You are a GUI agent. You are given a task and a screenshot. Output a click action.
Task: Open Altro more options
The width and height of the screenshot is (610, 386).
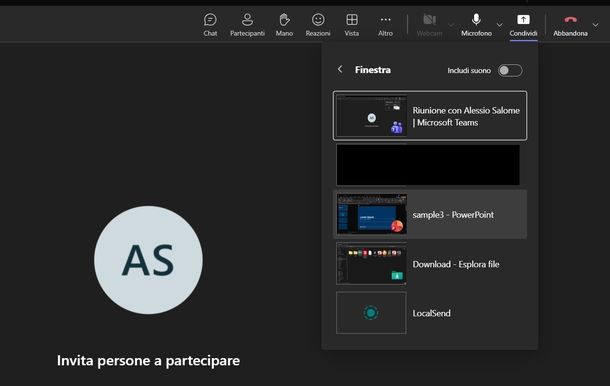[385, 25]
